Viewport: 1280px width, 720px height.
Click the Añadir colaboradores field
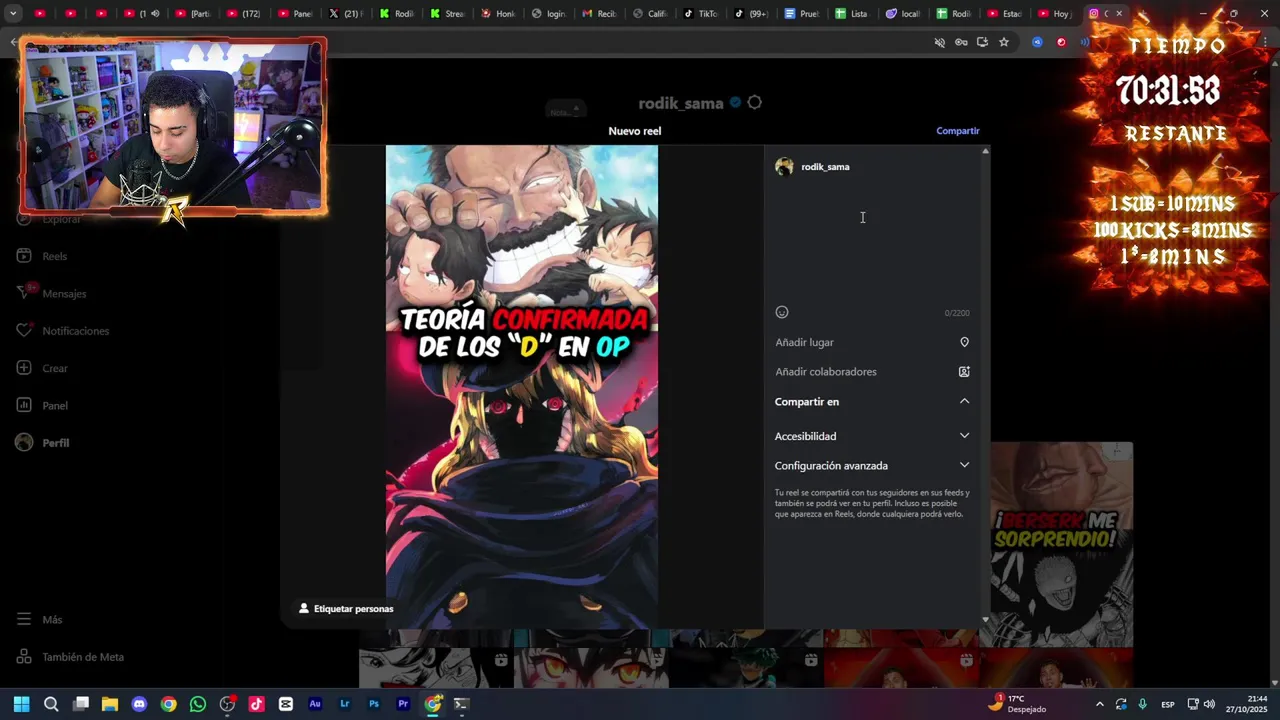[x=872, y=372]
